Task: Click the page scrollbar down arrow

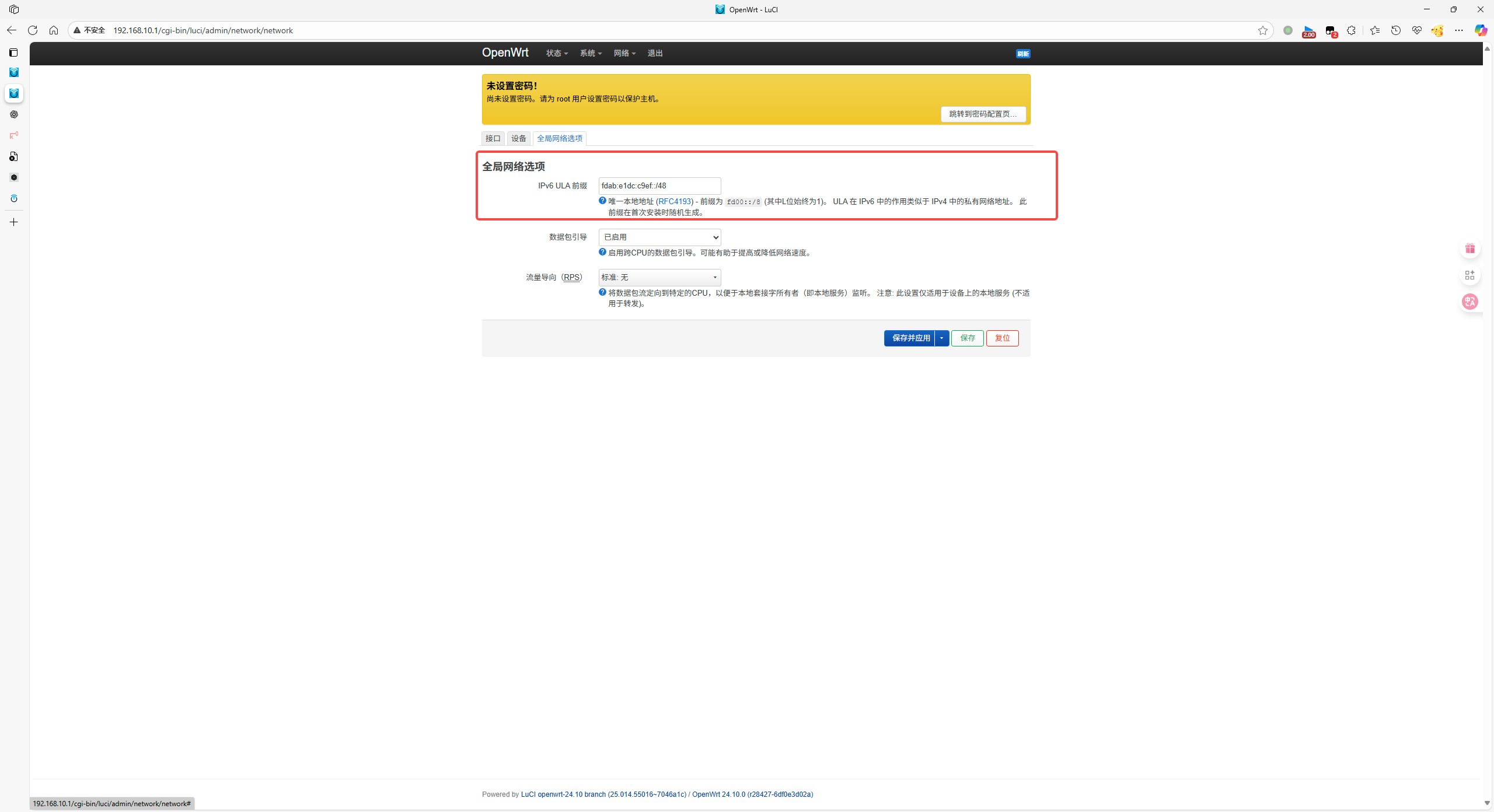Action: pos(1487,803)
